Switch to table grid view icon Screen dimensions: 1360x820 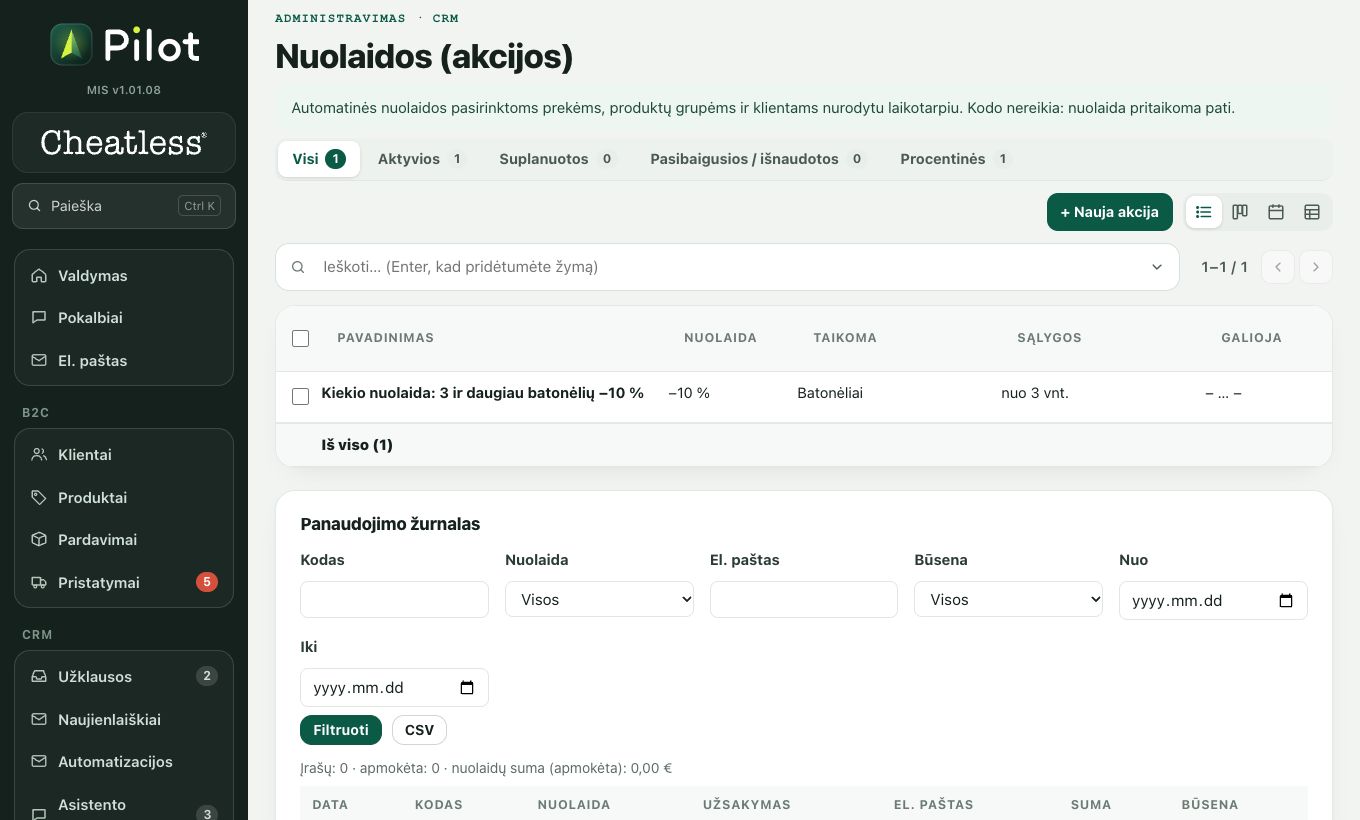(x=1312, y=212)
